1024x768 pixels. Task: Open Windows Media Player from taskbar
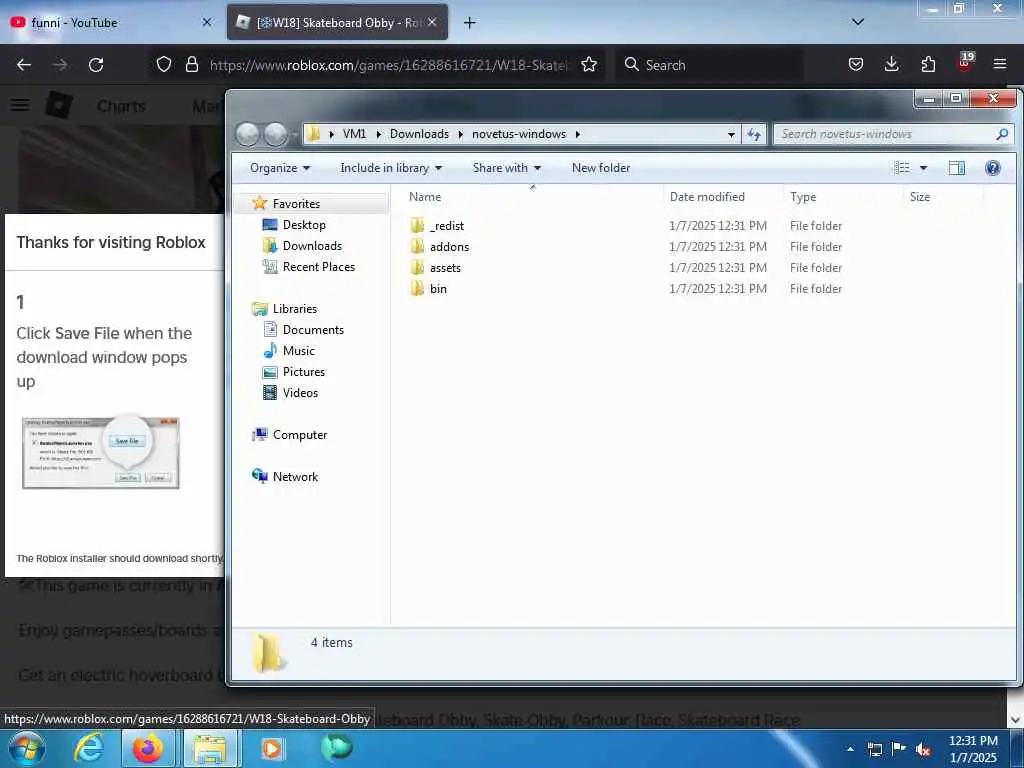point(272,748)
